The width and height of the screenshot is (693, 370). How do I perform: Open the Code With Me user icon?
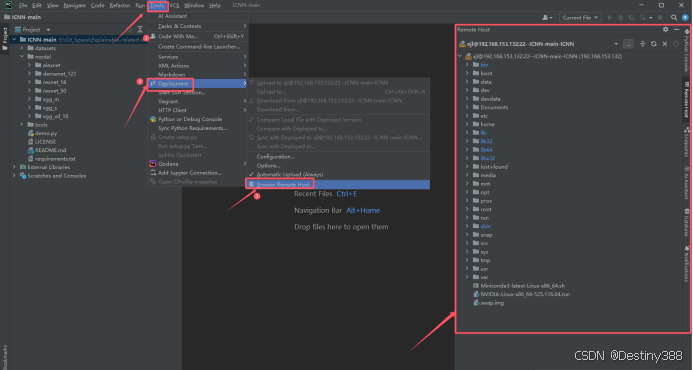[x=547, y=18]
